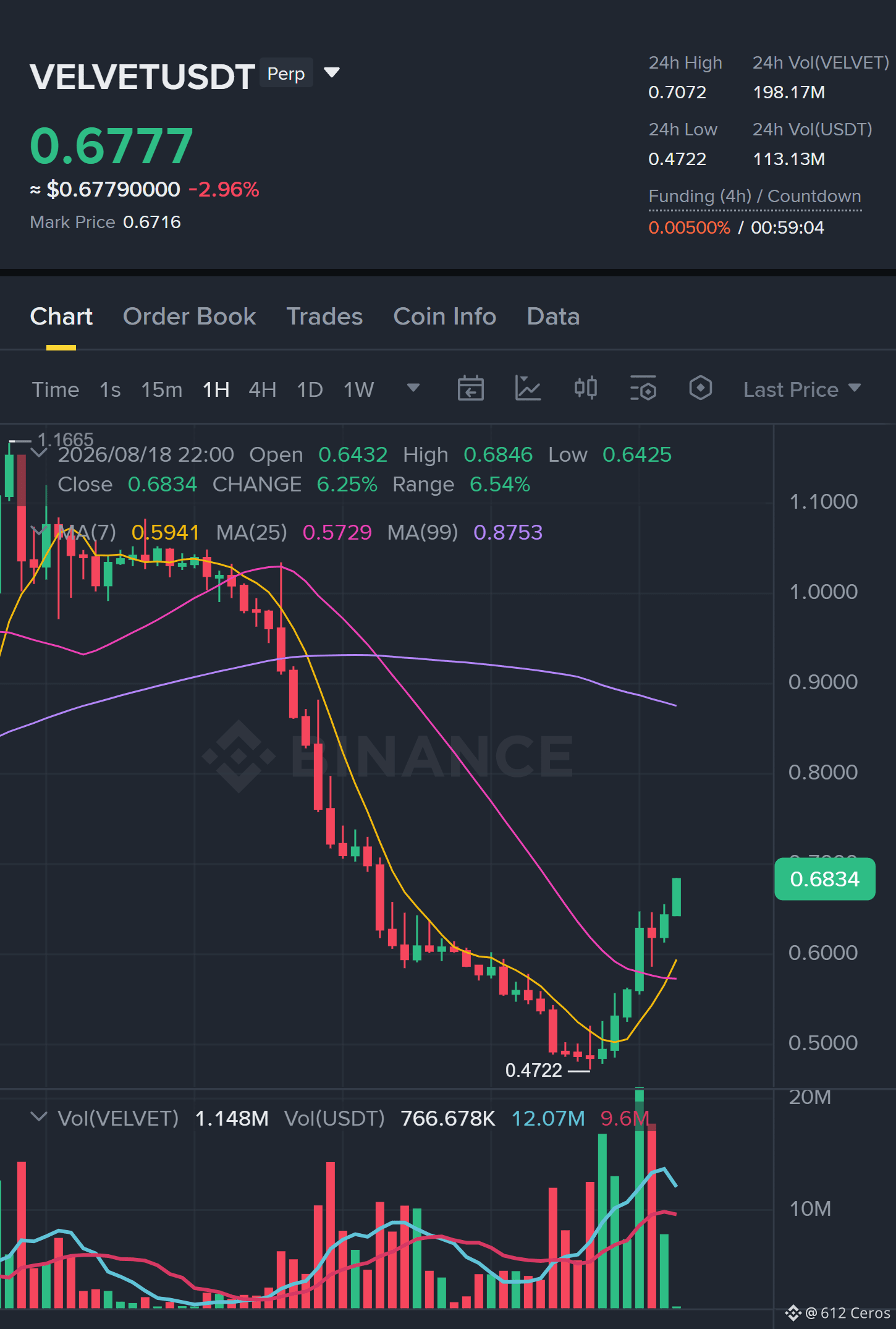This screenshot has width=896, height=1329.
Task: Tap the funding rate 0.00500% value
Action: [689, 227]
